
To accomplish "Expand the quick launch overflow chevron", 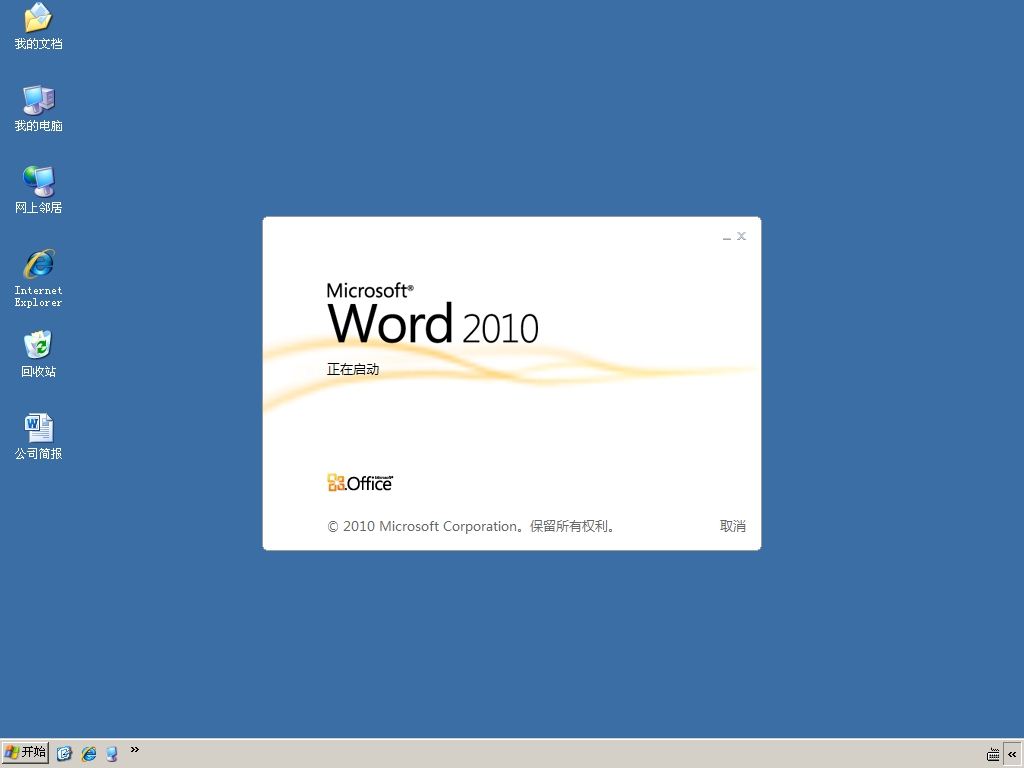I will 135,750.
